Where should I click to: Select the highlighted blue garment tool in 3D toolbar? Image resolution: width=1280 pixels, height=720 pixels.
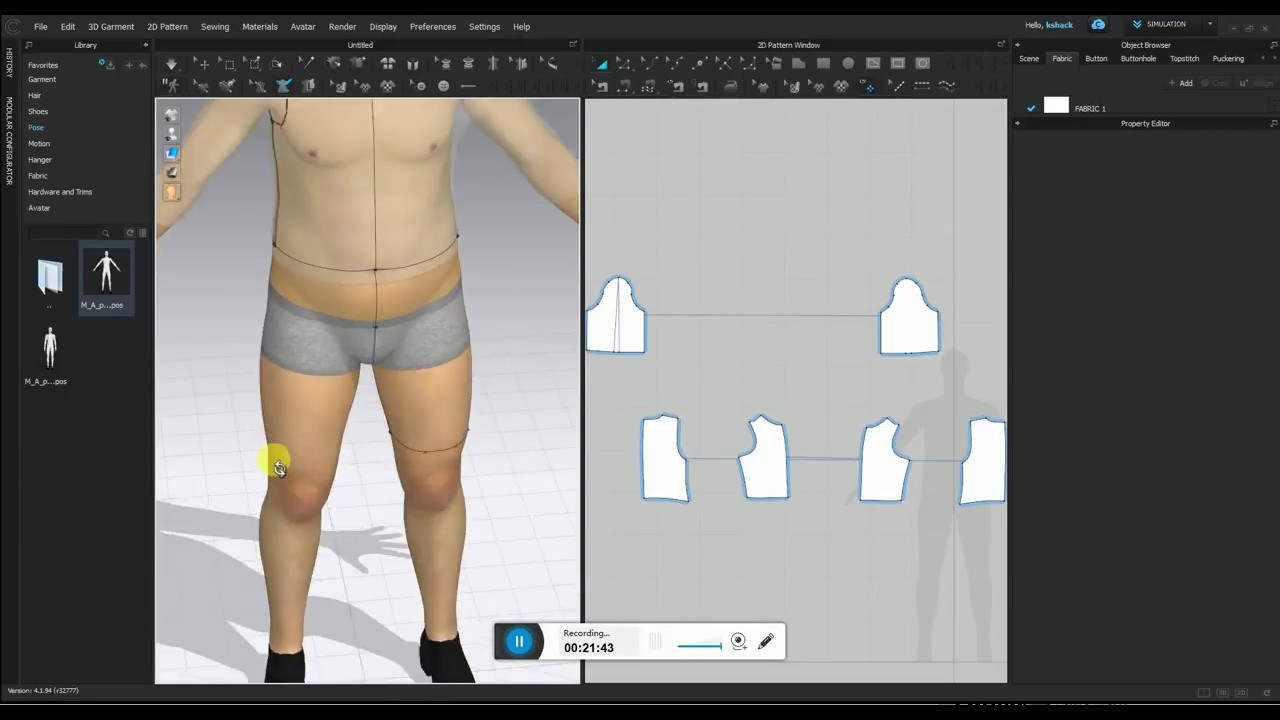click(283, 86)
